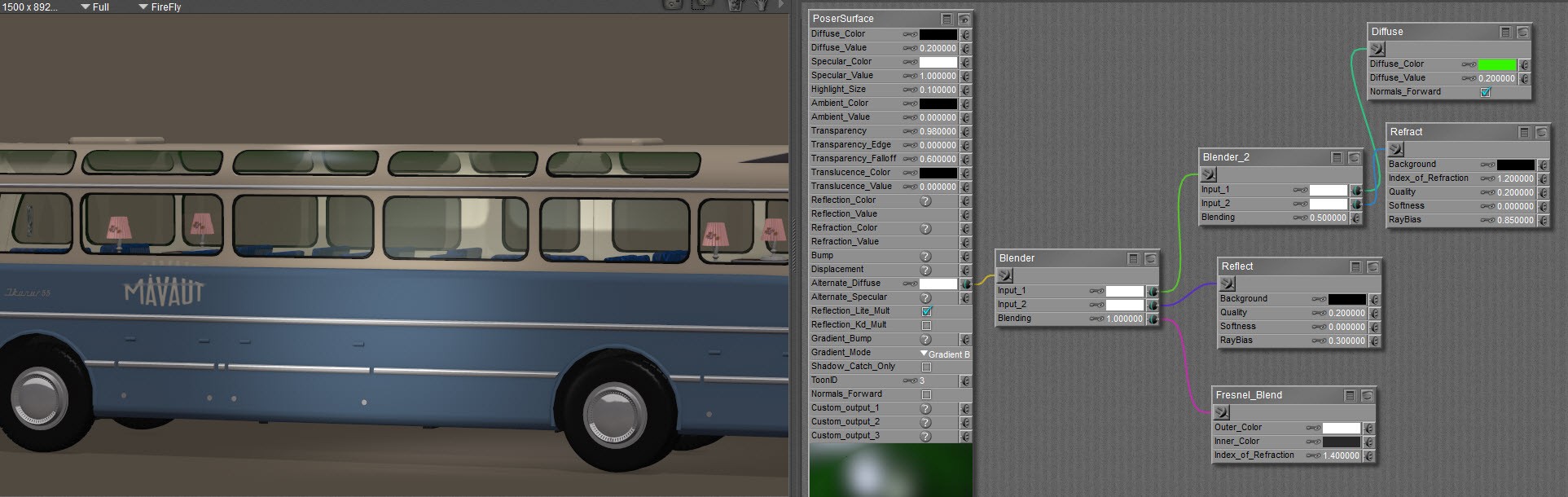Click Transparency_Falloff value 0.600000
This screenshot has height=497, width=1568.
click(938, 159)
